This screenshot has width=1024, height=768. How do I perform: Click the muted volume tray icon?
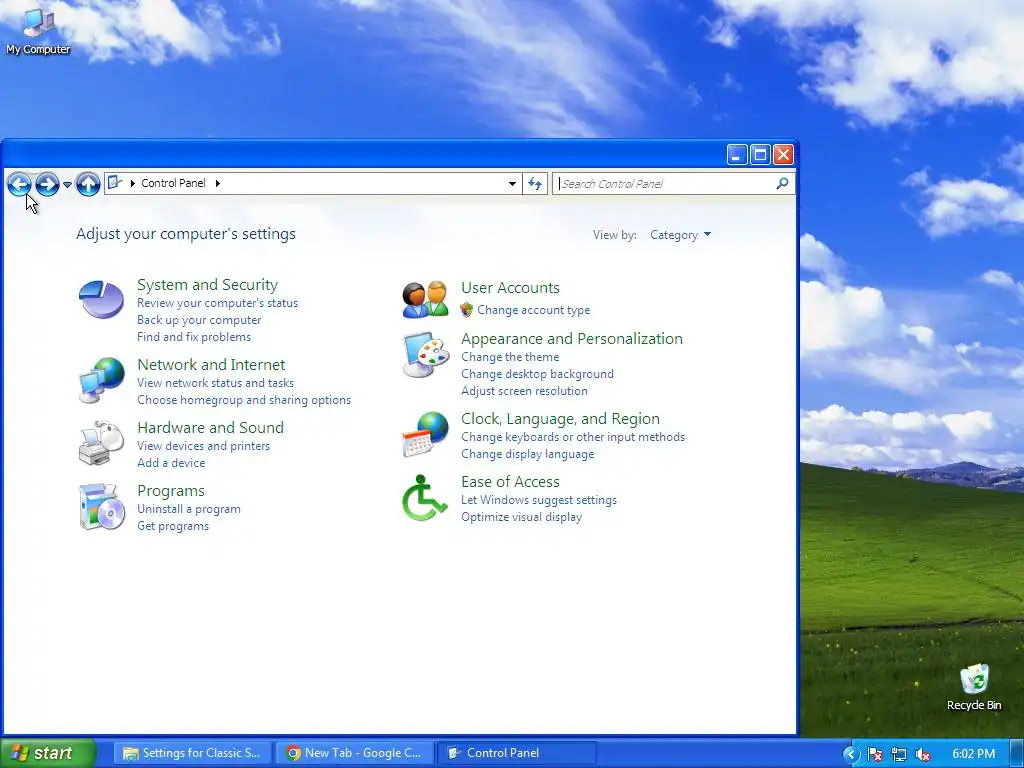pos(923,754)
